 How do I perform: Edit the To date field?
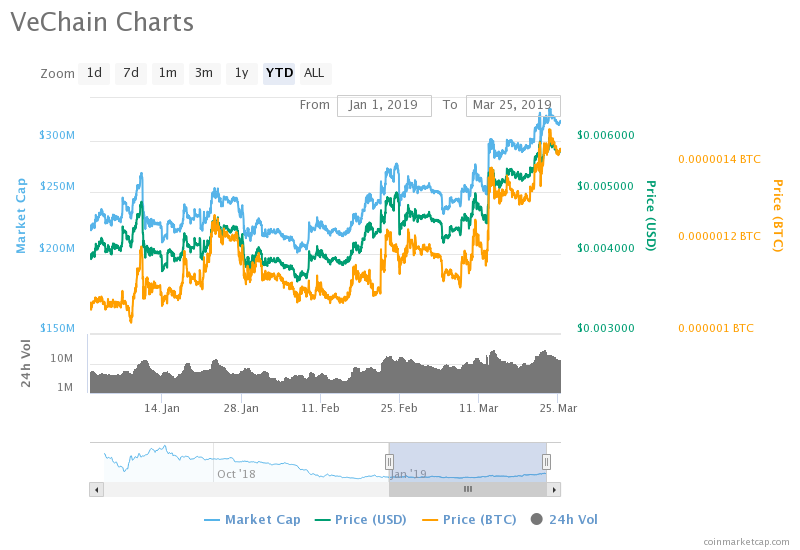click(x=513, y=105)
